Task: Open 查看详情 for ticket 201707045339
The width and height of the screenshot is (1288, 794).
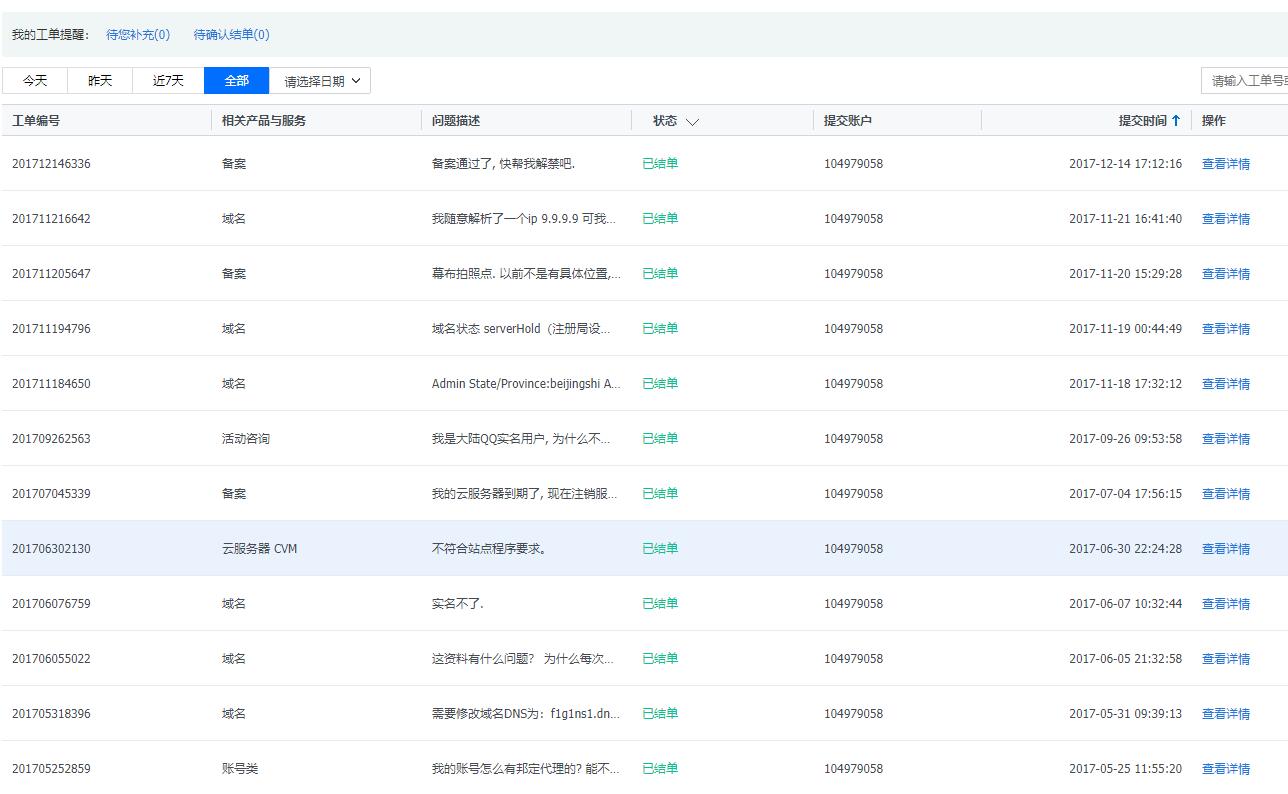Action: tap(1226, 494)
